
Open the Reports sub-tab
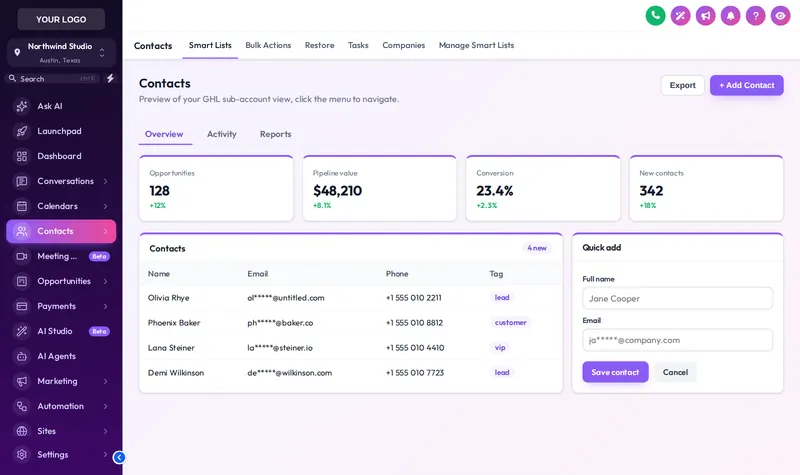(276, 134)
